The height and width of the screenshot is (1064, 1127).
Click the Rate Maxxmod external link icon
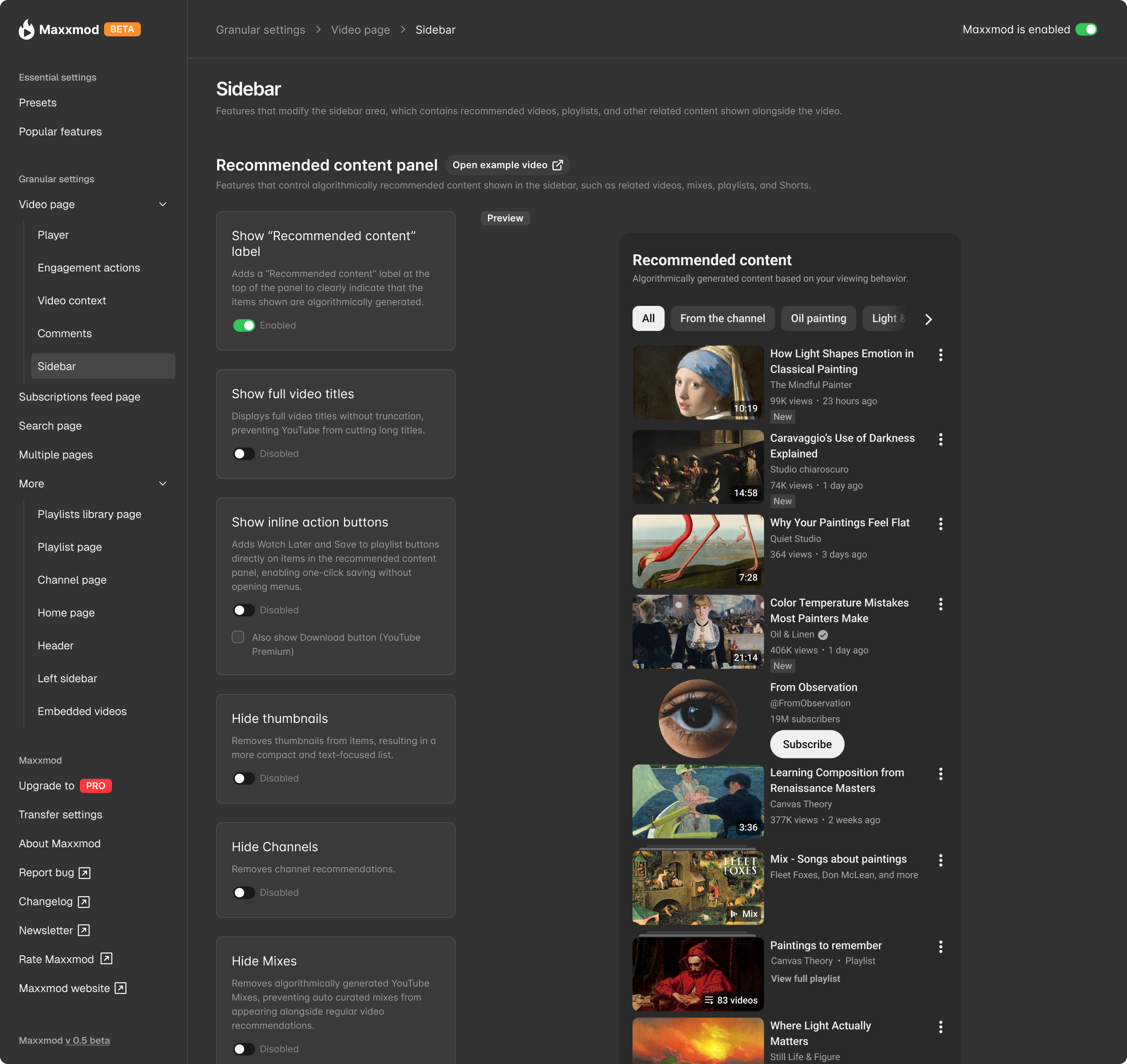coord(106,958)
